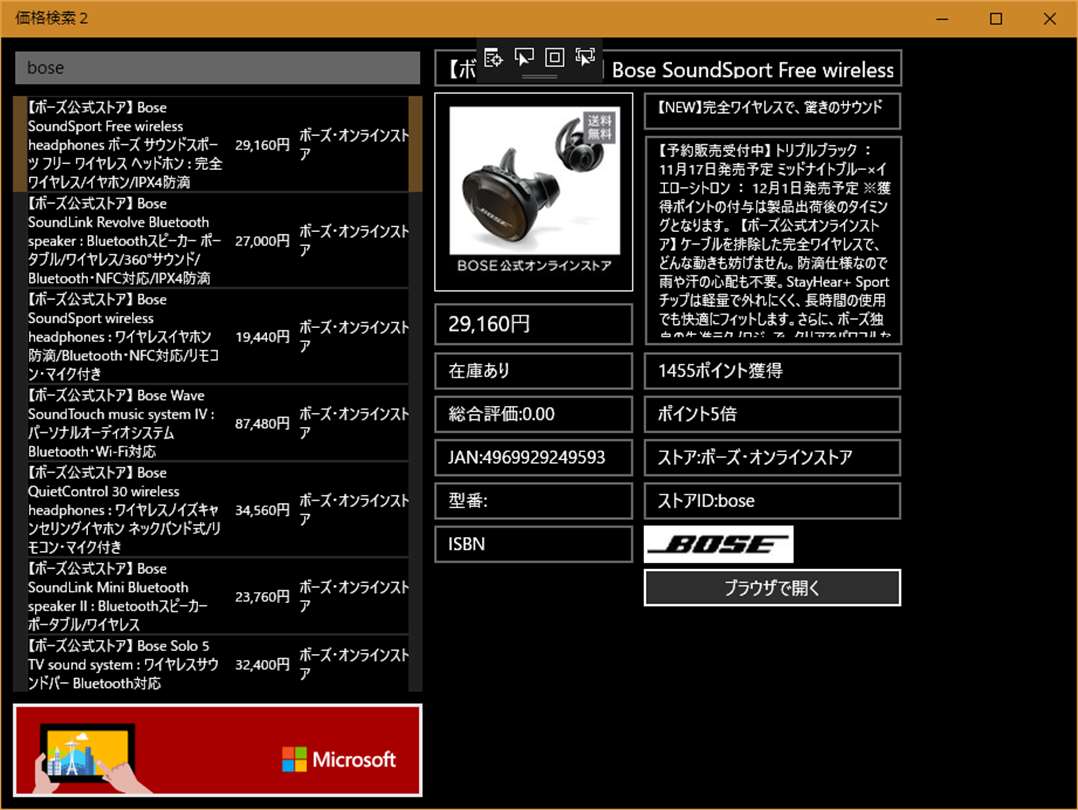Viewport: 1078px width, 810px height.
Task: Click the search field containing "bose"
Action: (217, 68)
